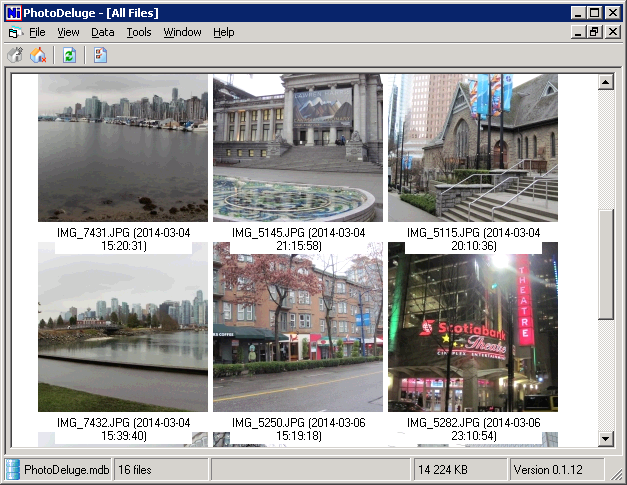The width and height of the screenshot is (627, 485).
Task: Click the MDI document icon left of File
Action: pos(15,32)
